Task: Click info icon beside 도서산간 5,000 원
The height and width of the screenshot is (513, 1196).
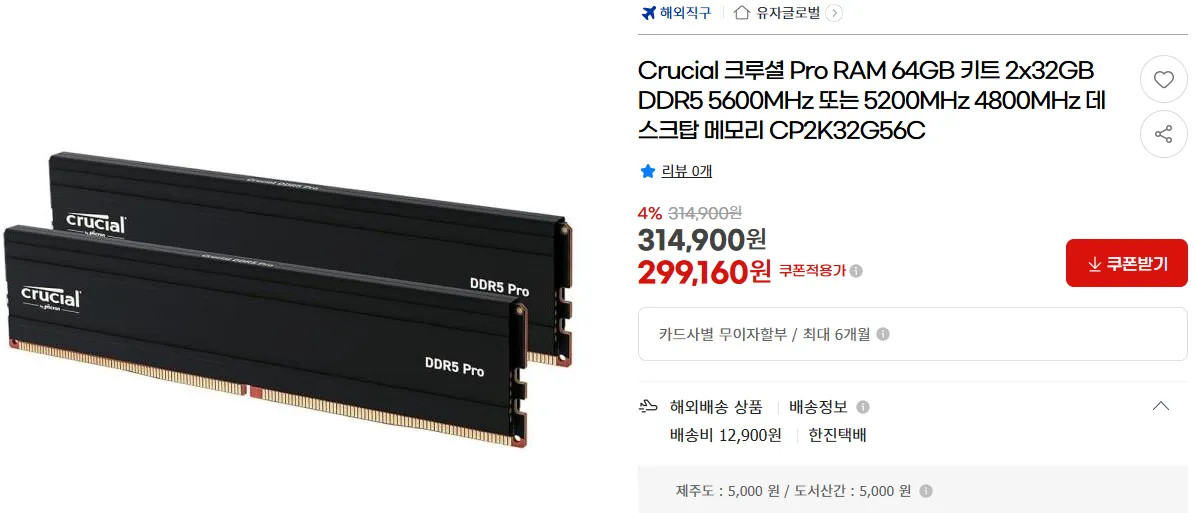Action: [925, 492]
